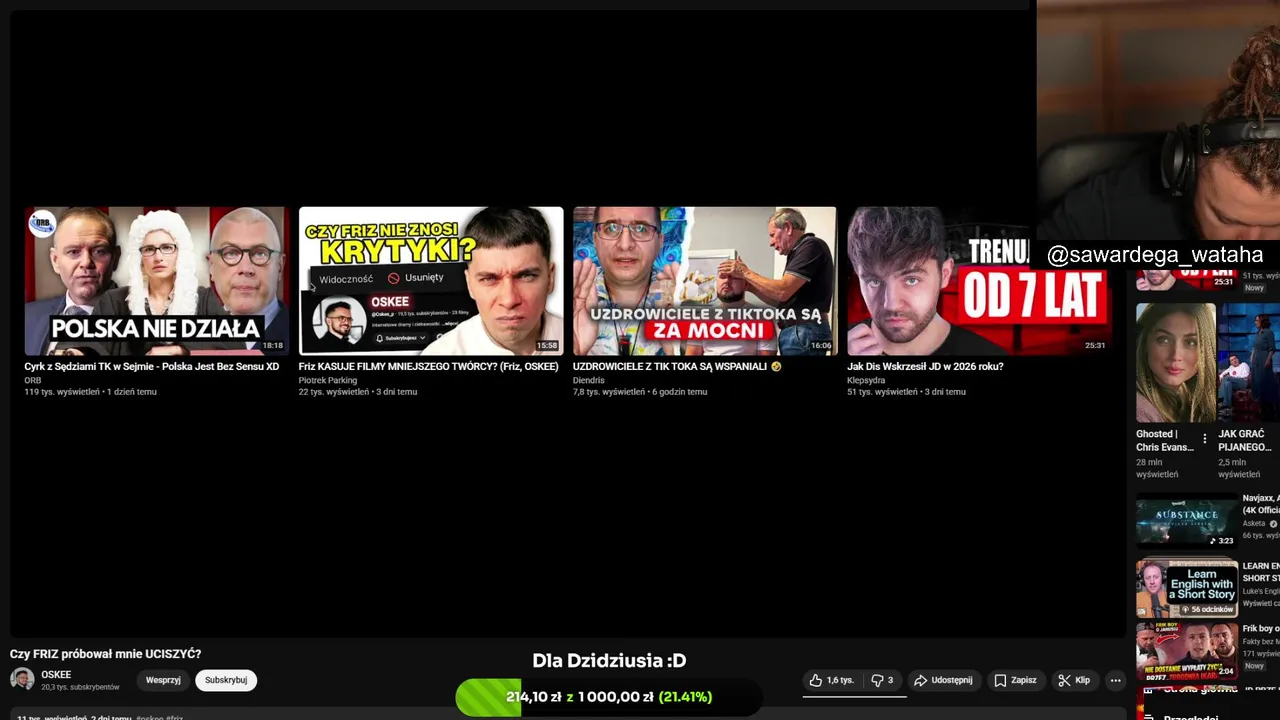1280x720 pixels.
Task: Open title Cyrk z Sędziami TK w Sejmie
Action: tap(152, 367)
